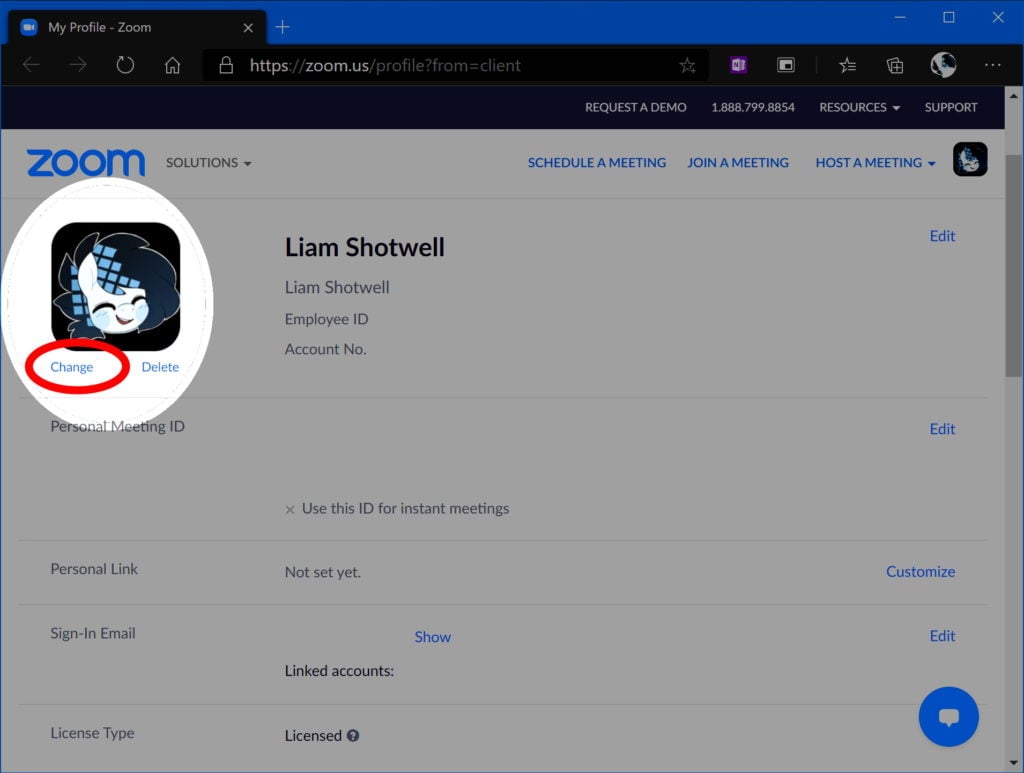Click the browser forward arrow
The width and height of the screenshot is (1024, 773).
(x=78, y=65)
